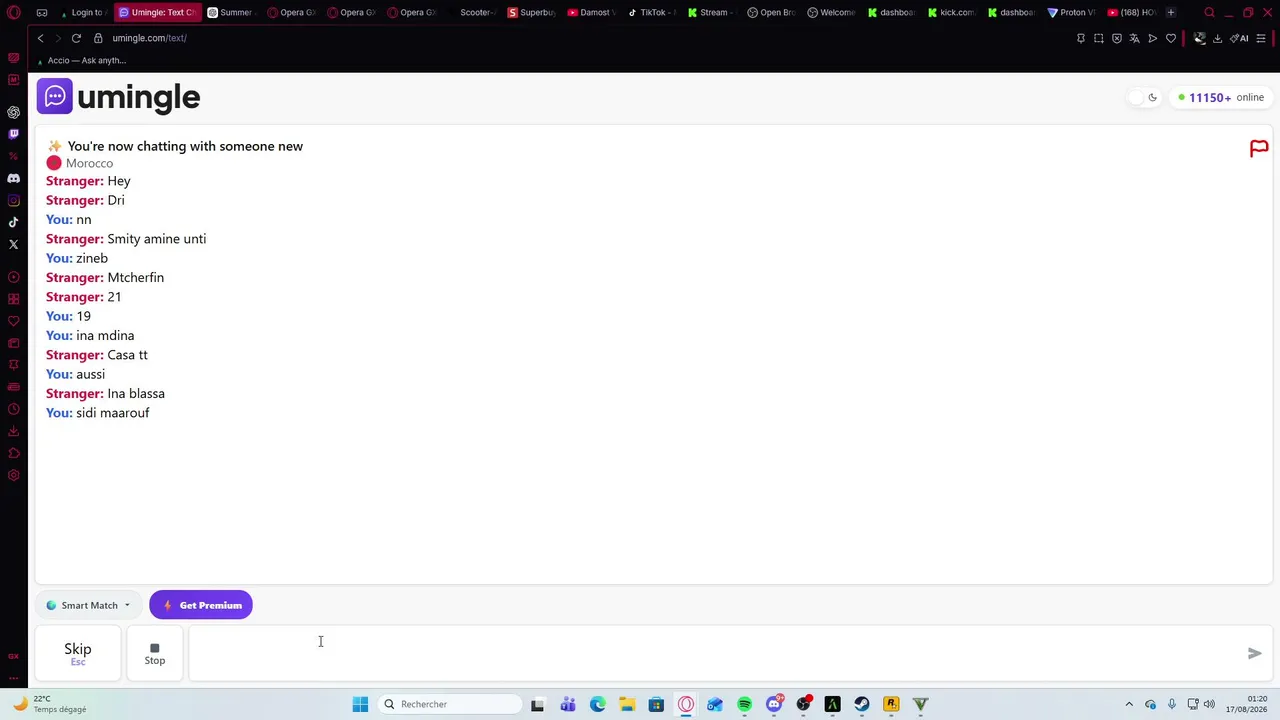Open TikTok from the sidebar

[x=13, y=222]
